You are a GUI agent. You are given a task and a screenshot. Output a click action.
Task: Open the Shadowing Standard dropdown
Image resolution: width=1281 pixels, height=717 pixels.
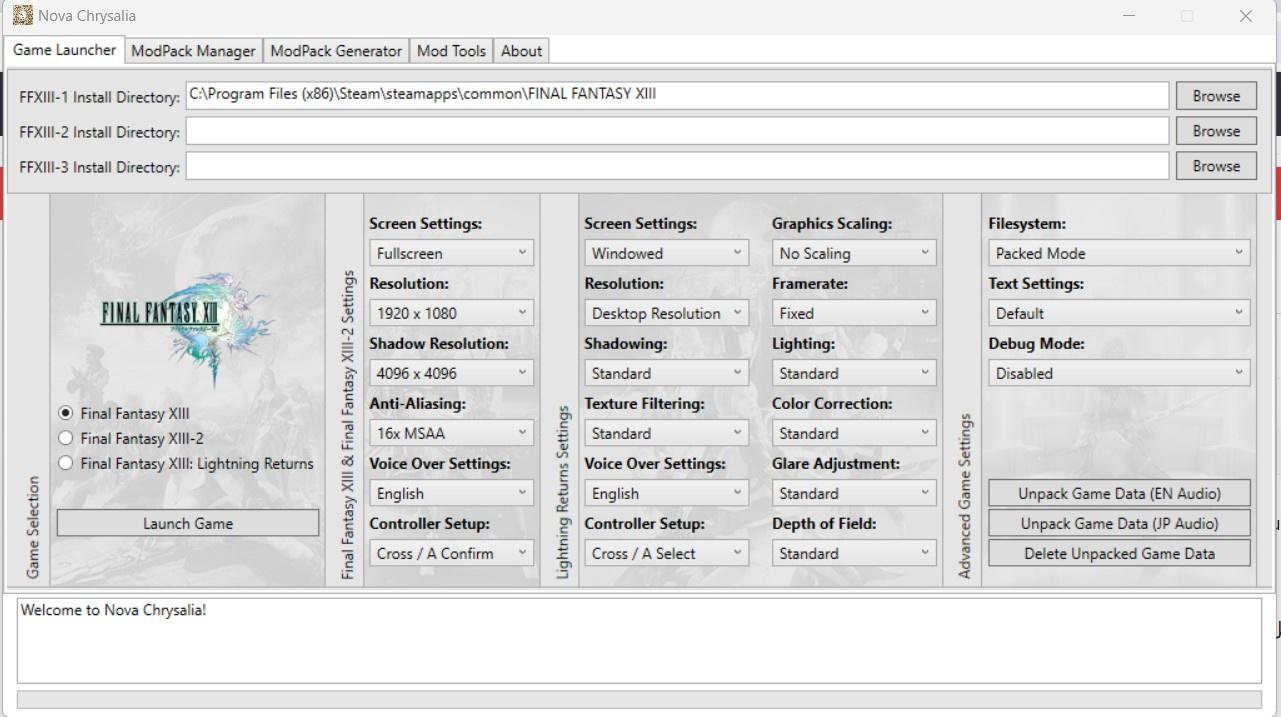(x=666, y=373)
